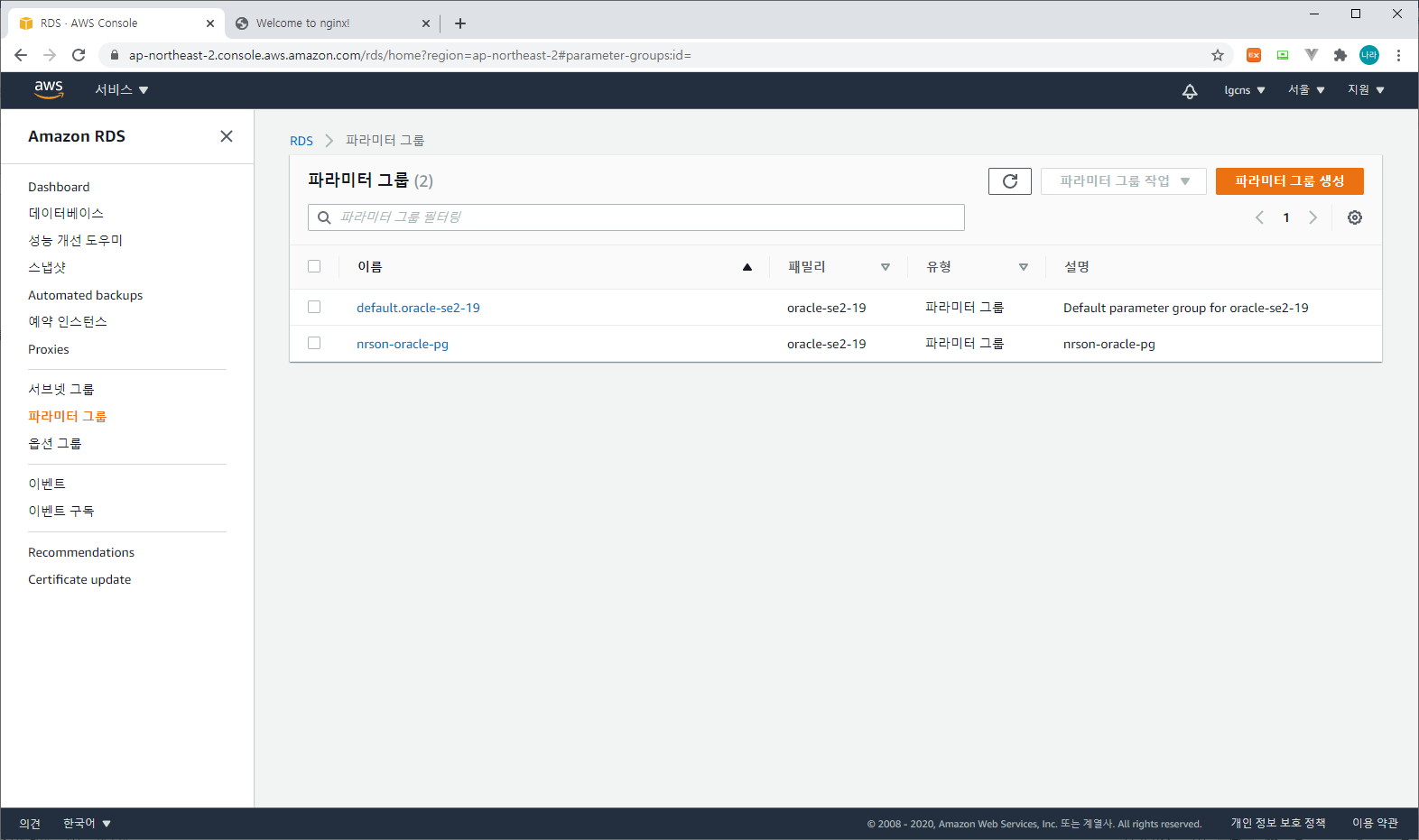Open the 서울 region dropdown
The width and height of the screenshot is (1419, 840).
click(1306, 90)
